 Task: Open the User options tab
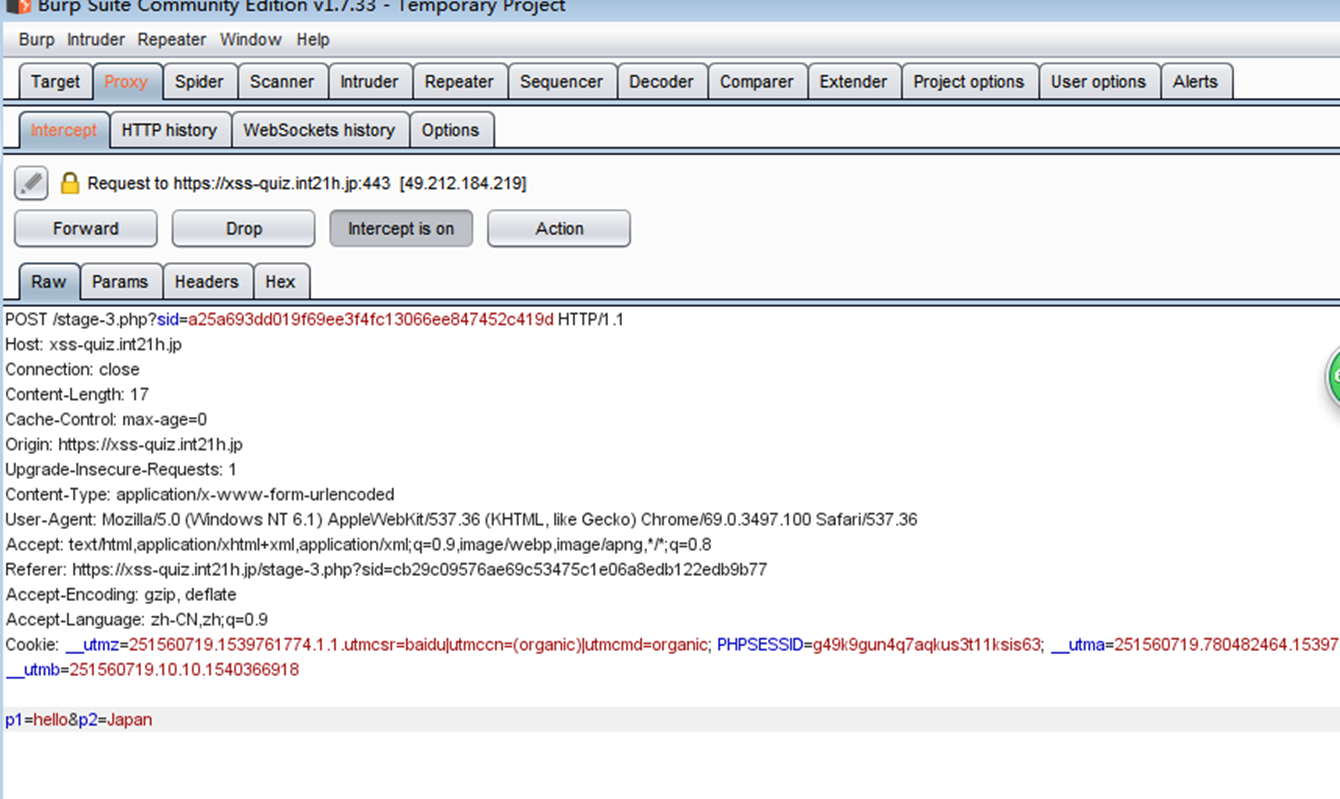pos(1098,82)
